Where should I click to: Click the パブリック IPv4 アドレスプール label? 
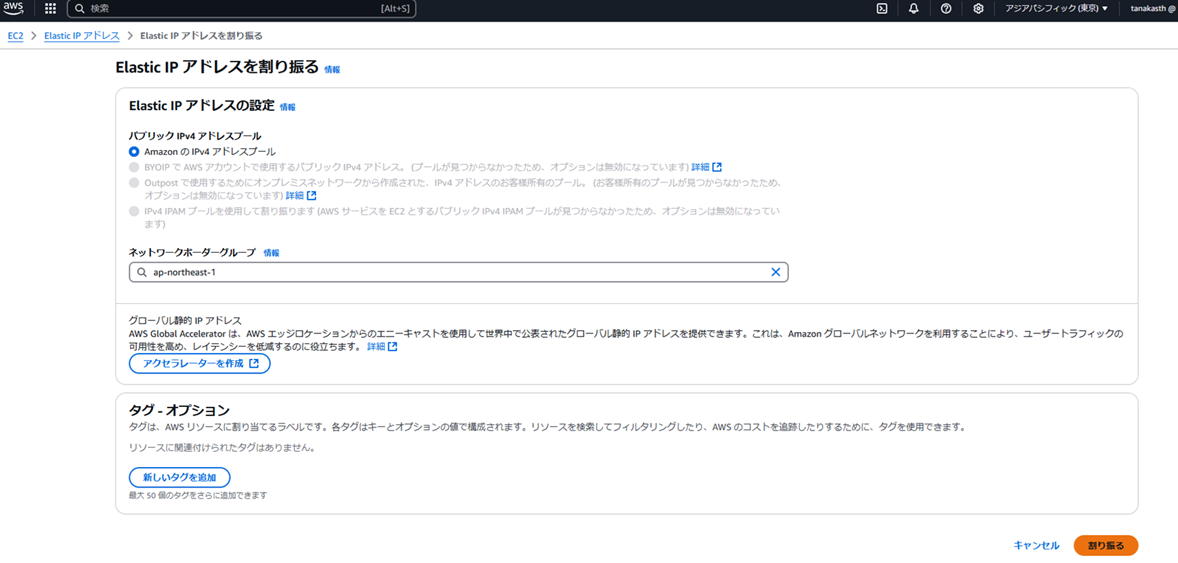pos(195,136)
